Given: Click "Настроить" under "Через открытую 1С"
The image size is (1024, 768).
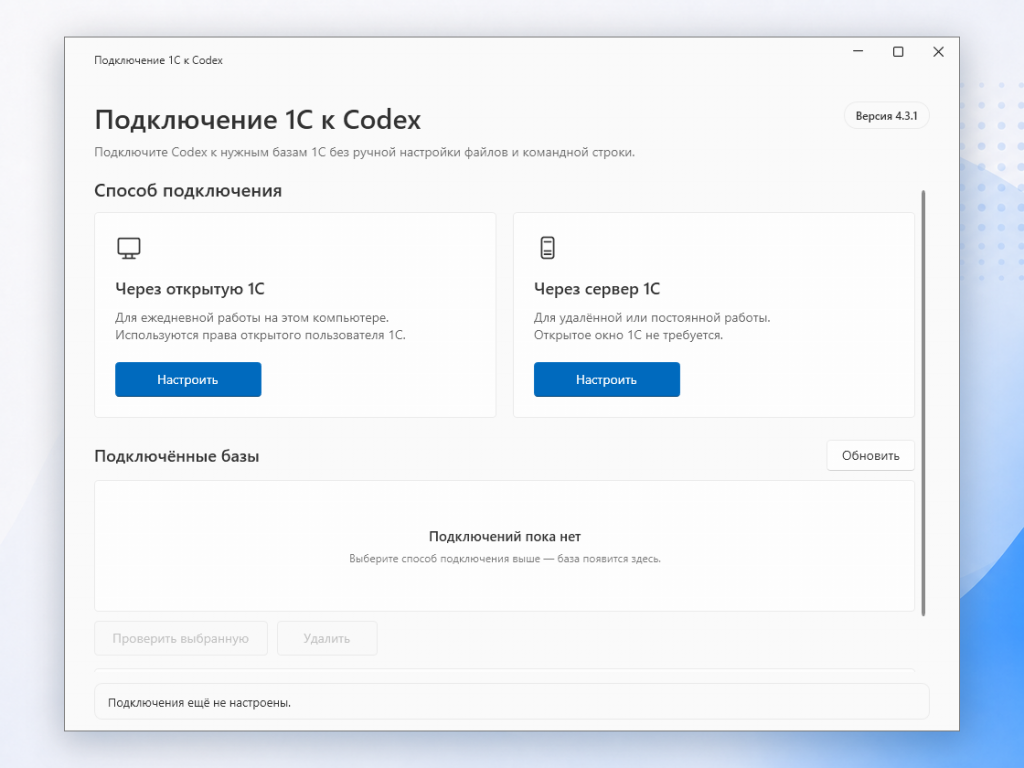Looking at the screenshot, I should [x=188, y=379].
